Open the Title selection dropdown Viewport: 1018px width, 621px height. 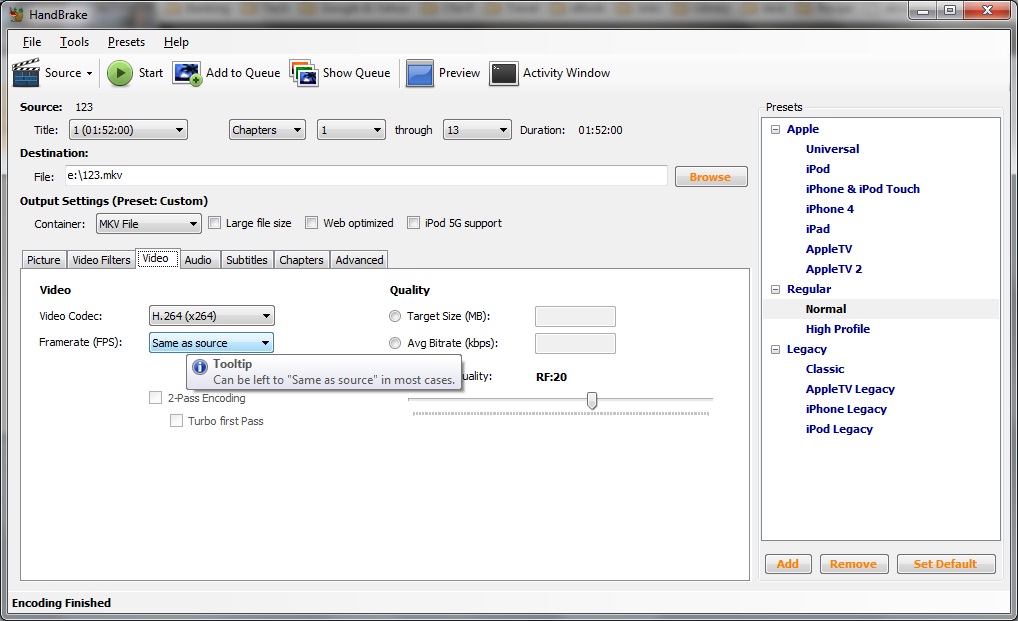coord(127,130)
